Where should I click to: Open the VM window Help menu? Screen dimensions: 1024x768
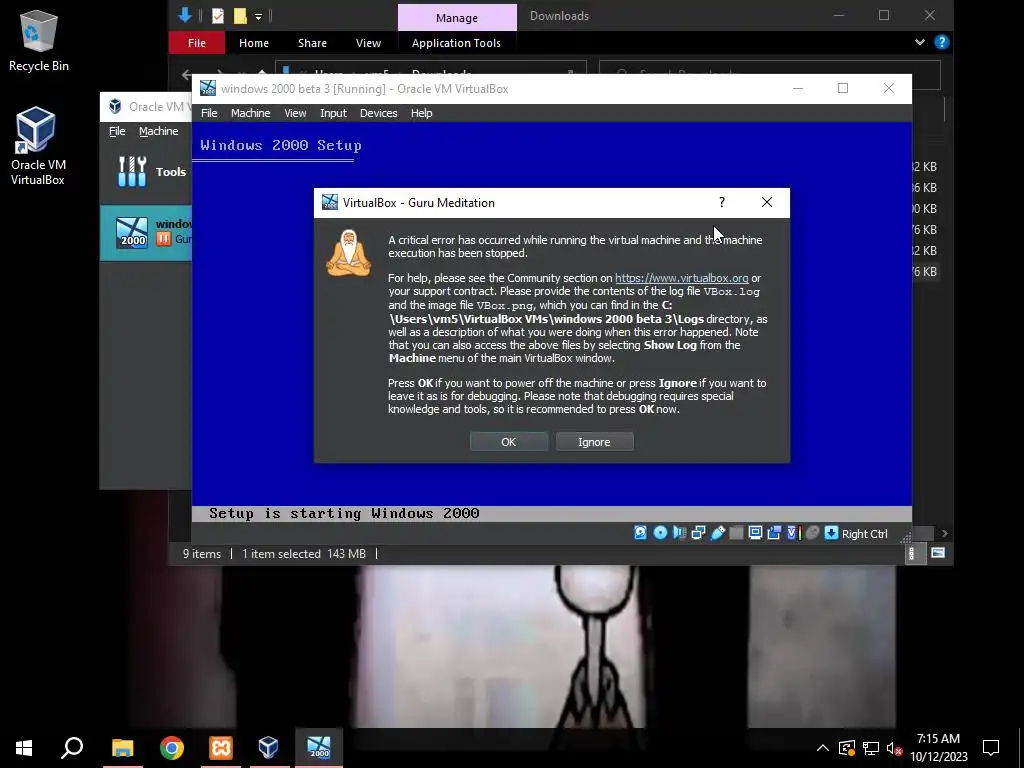(x=421, y=113)
